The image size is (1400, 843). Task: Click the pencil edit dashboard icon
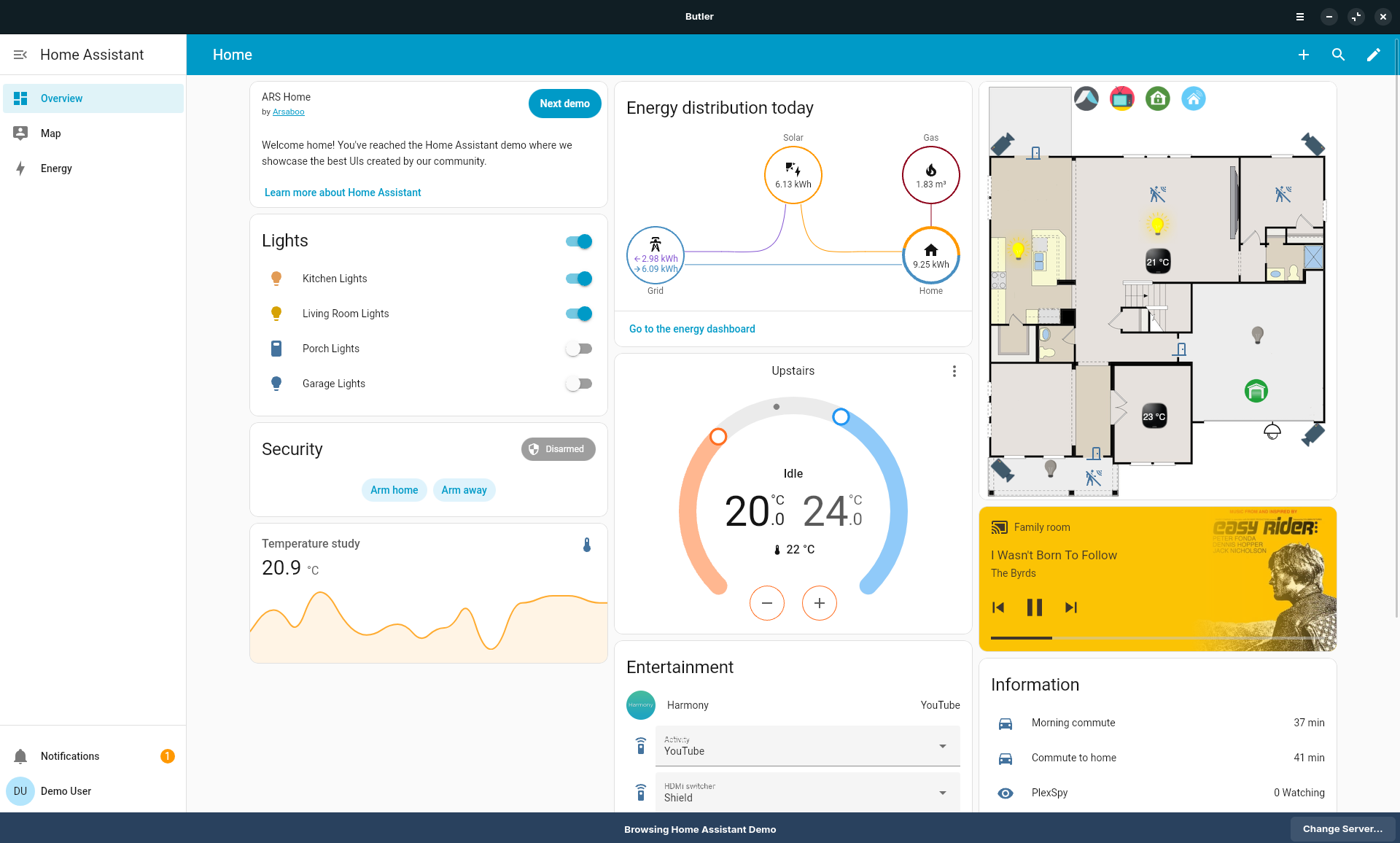pos(1373,55)
